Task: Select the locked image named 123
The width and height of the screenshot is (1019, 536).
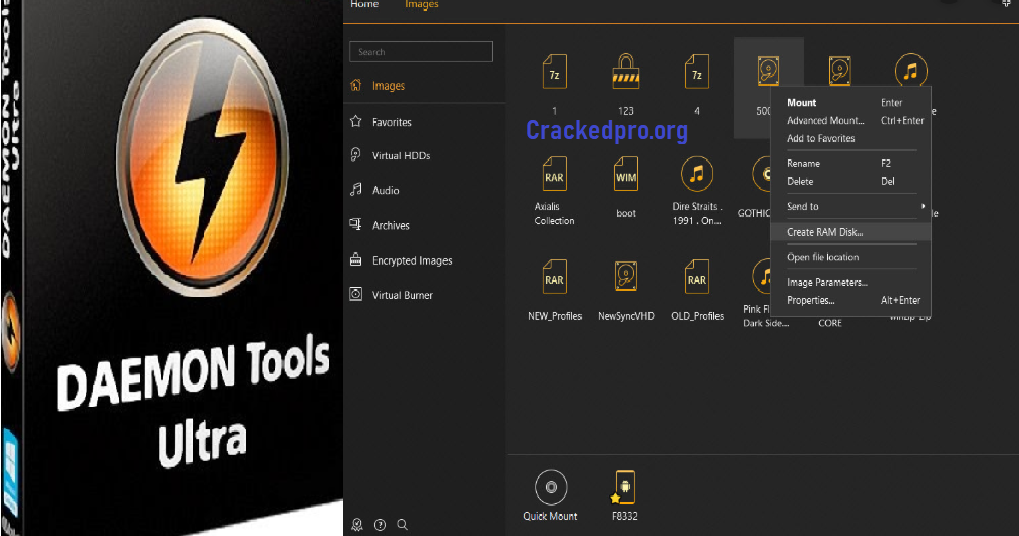Action: (x=626, y=71)
